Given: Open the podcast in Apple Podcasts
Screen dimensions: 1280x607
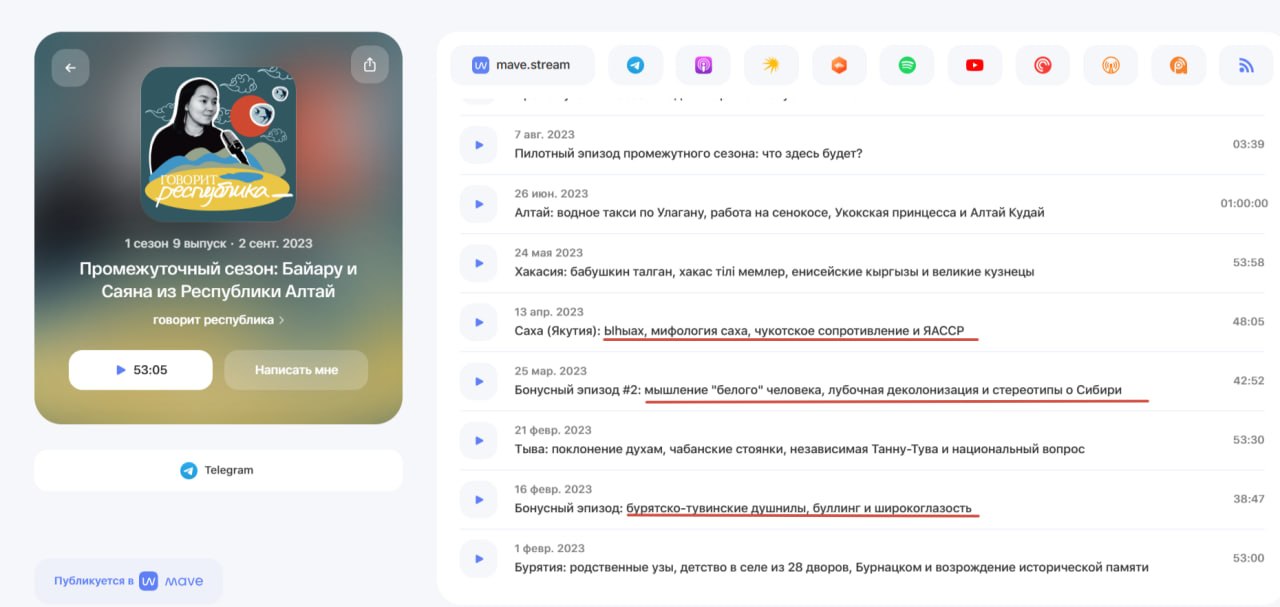Looking at the screenshot, I should pyautogui.click(x=703, y=63).
